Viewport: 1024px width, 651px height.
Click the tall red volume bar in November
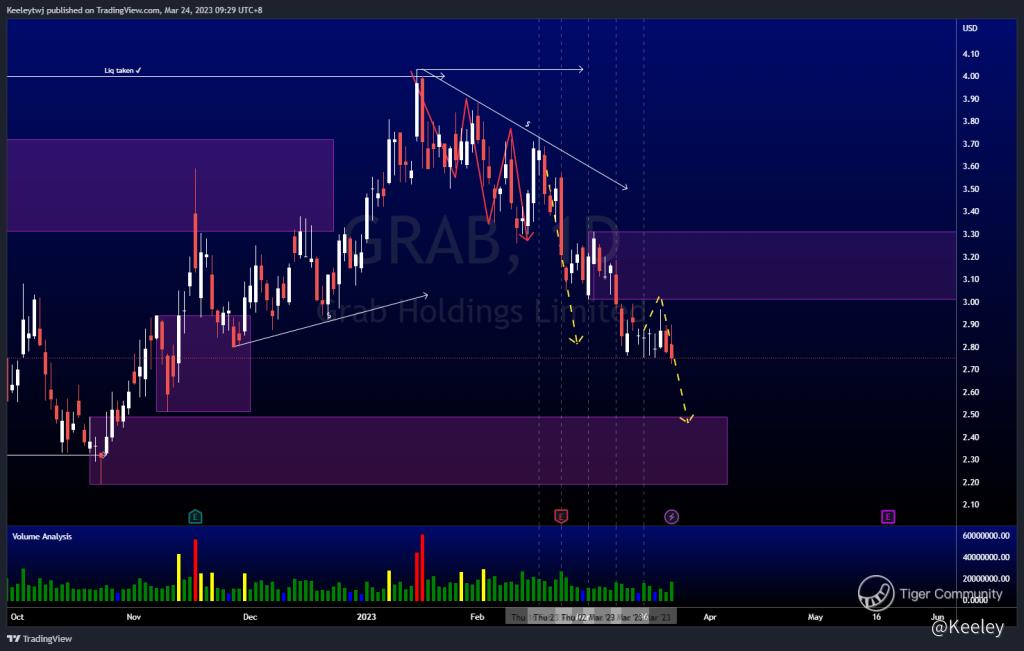point(195,570)
